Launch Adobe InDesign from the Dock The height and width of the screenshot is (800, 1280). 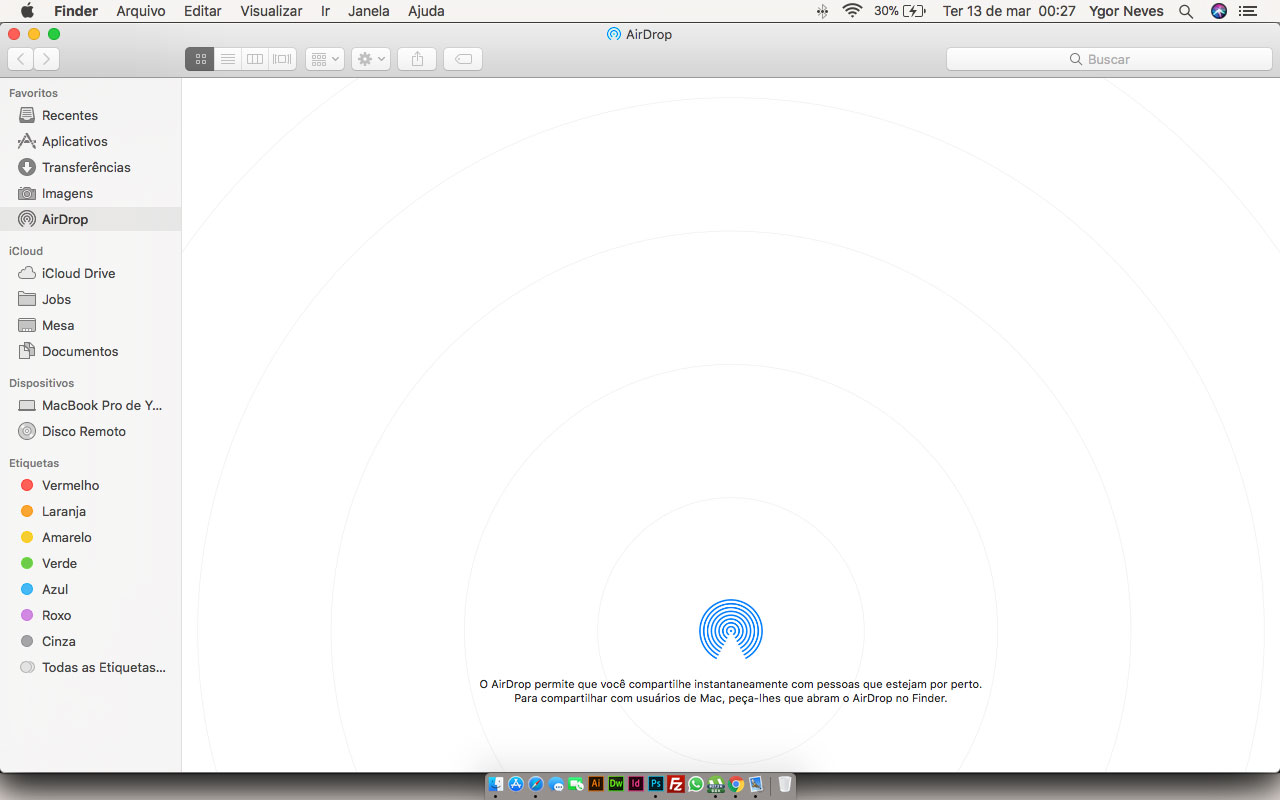[636, 784]
